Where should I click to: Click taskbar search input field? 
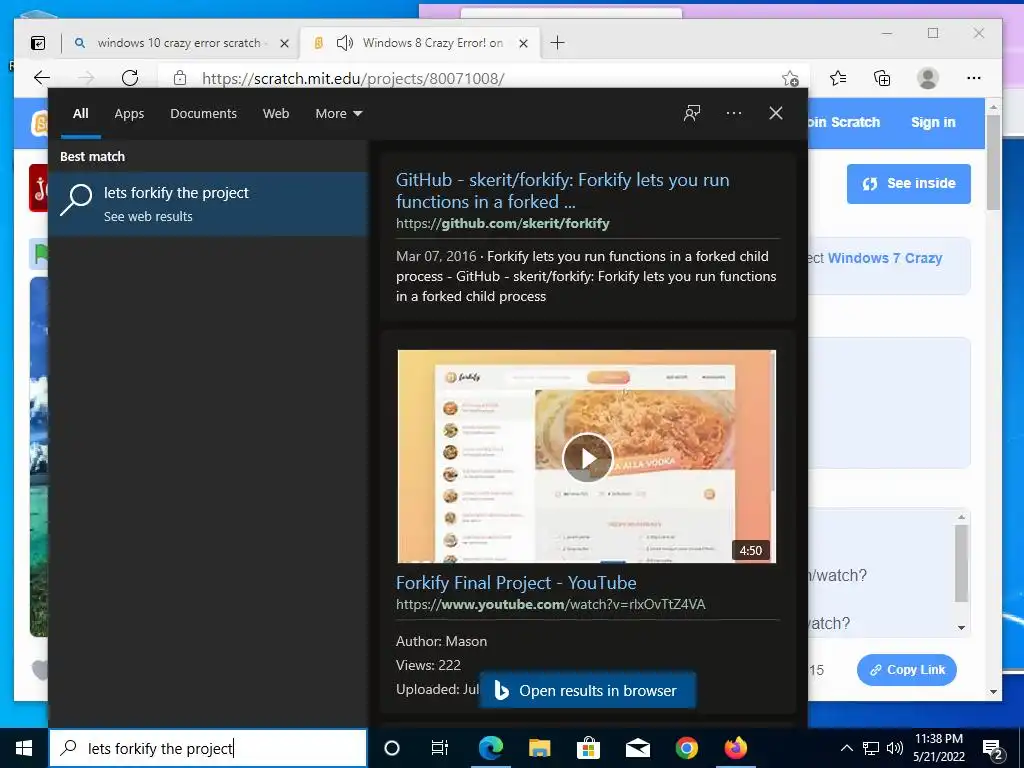pyautogui.click(x=208, y=748)
